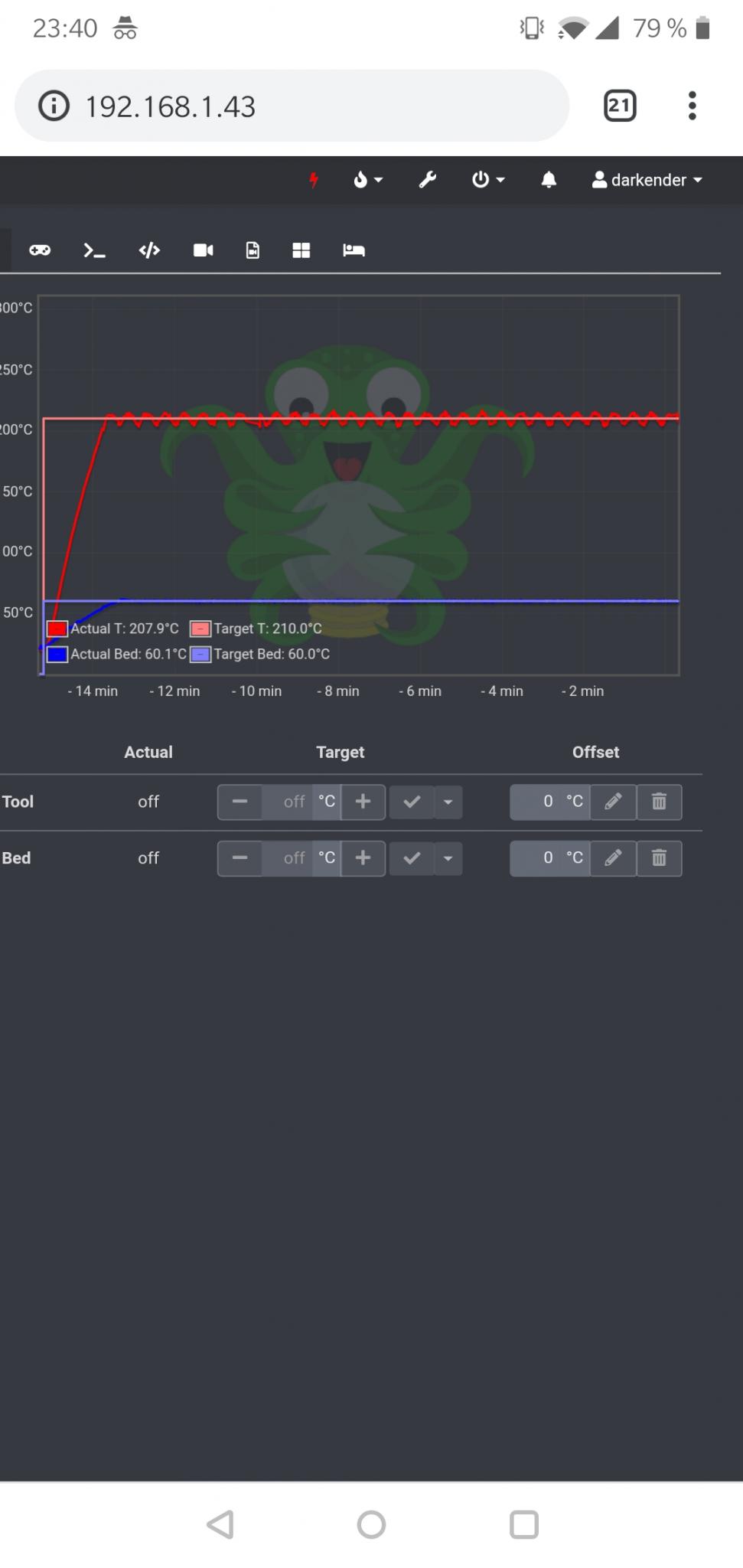Decrease Tool target temperature with minus button
This screenshot has height=1568, width=743.
[x=240, y=802]
